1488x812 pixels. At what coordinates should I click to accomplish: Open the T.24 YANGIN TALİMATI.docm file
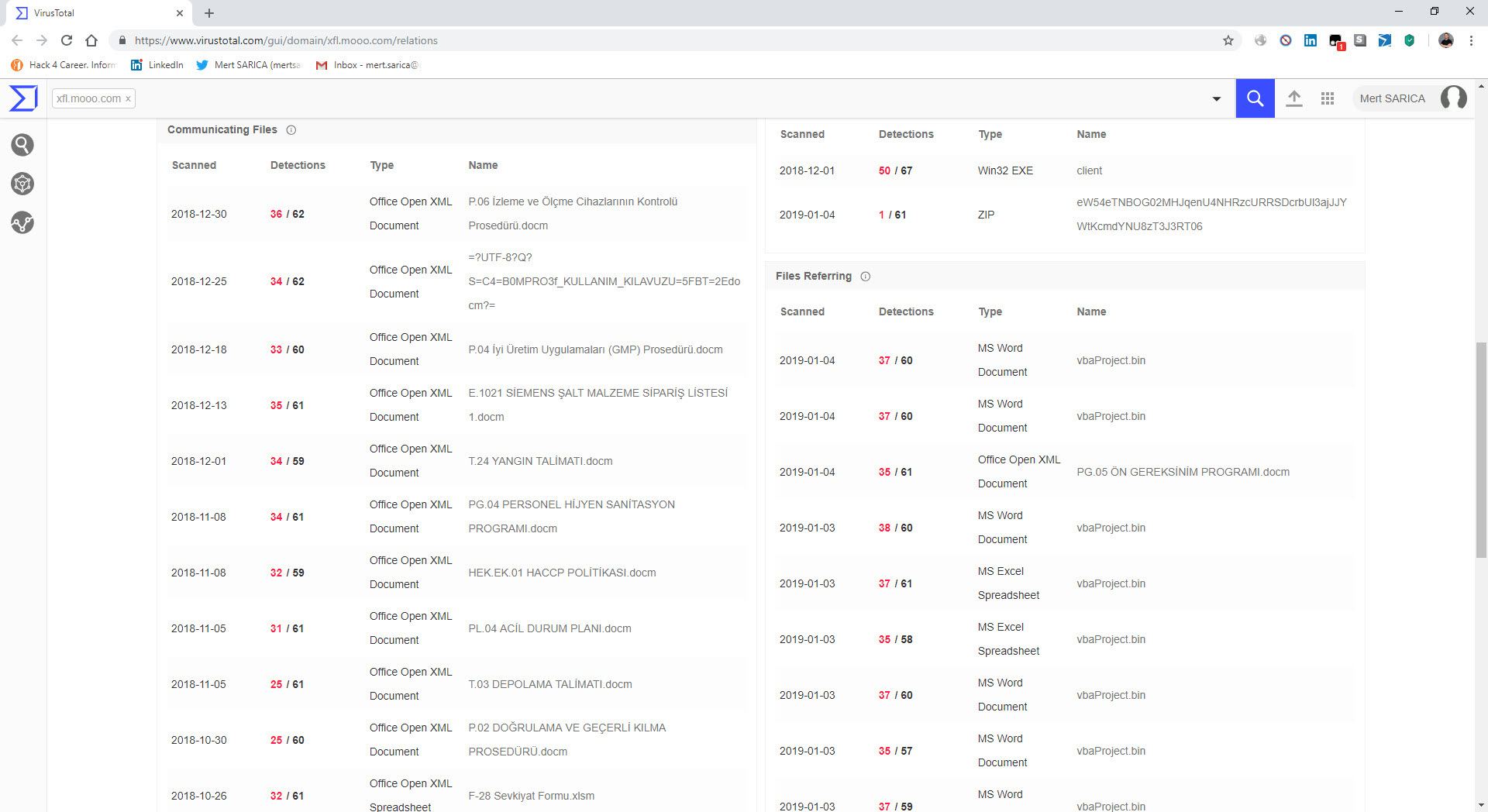540,461
